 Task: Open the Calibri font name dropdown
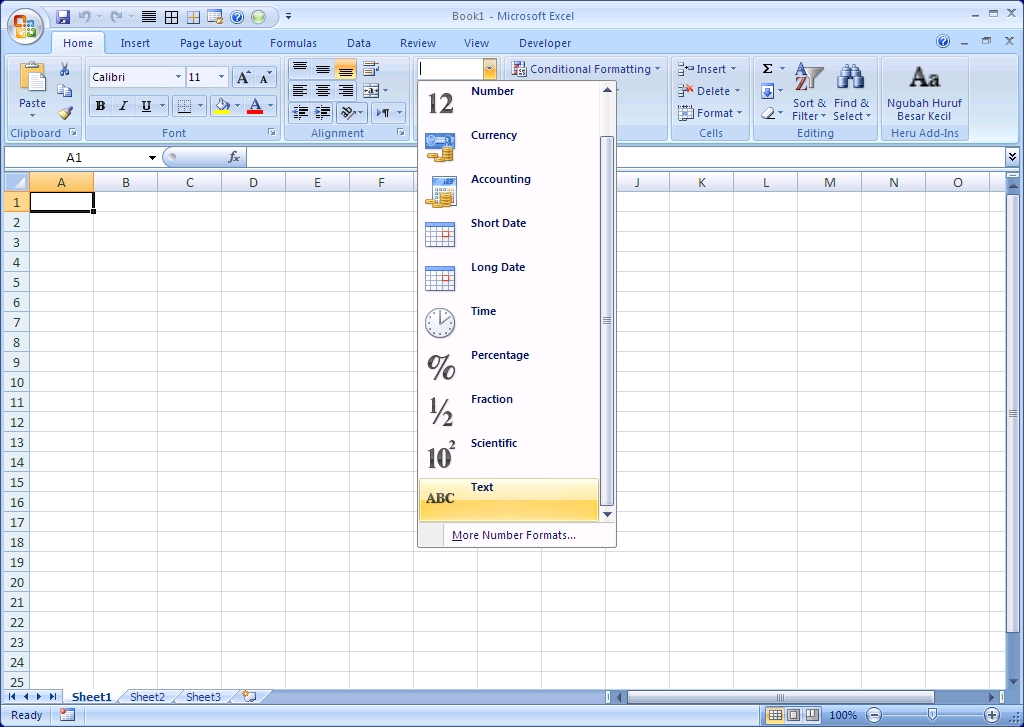(x=178, y=77)
